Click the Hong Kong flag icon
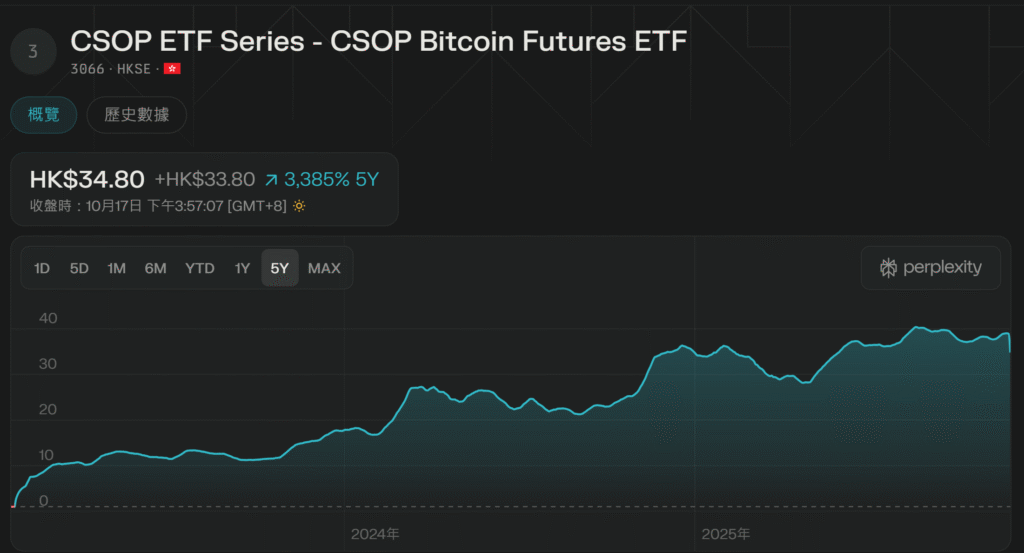This screenshot has height=553, width=1024. click(172, 69)
